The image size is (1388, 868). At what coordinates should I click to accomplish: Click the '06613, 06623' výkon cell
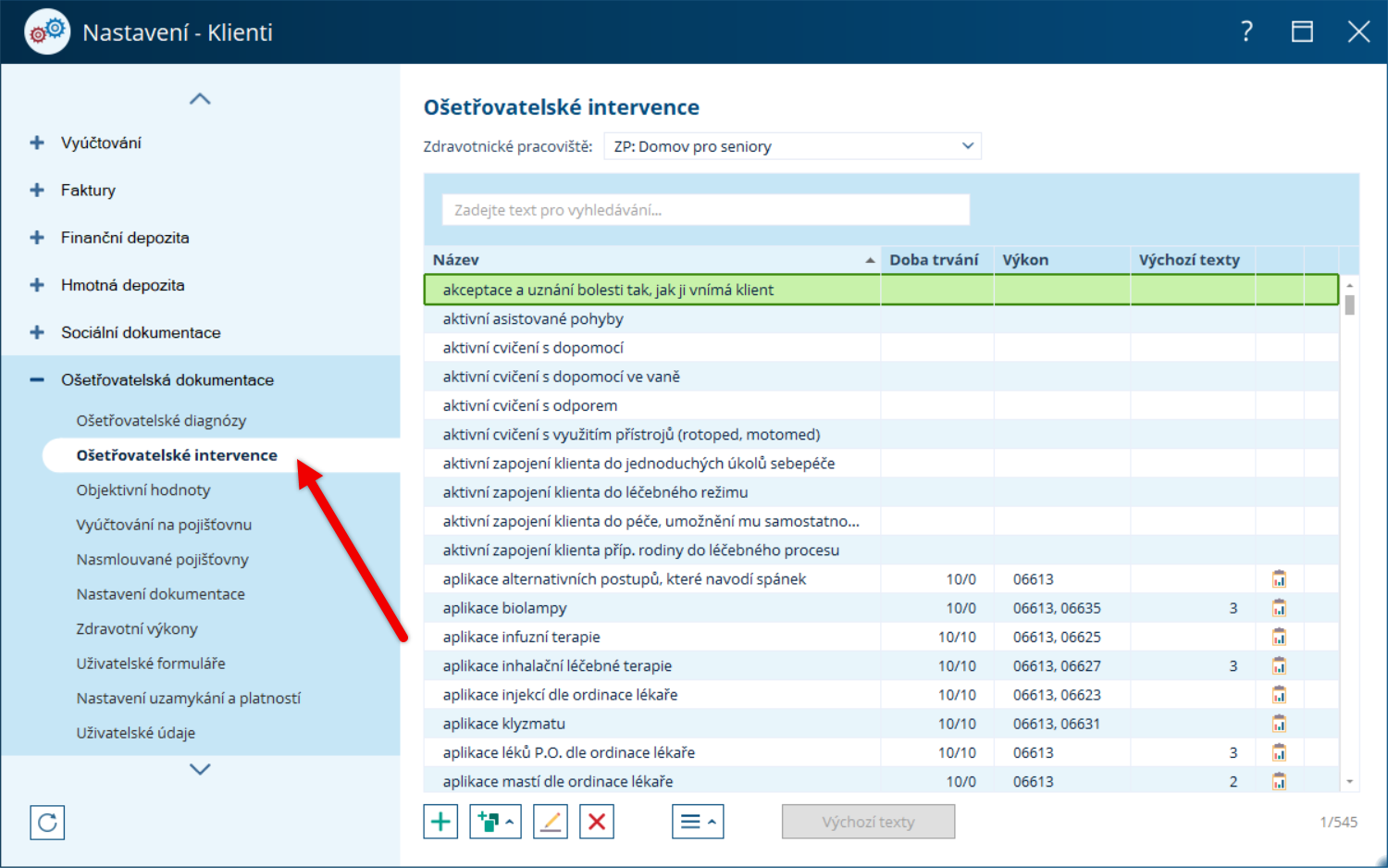pos(1057,695)
